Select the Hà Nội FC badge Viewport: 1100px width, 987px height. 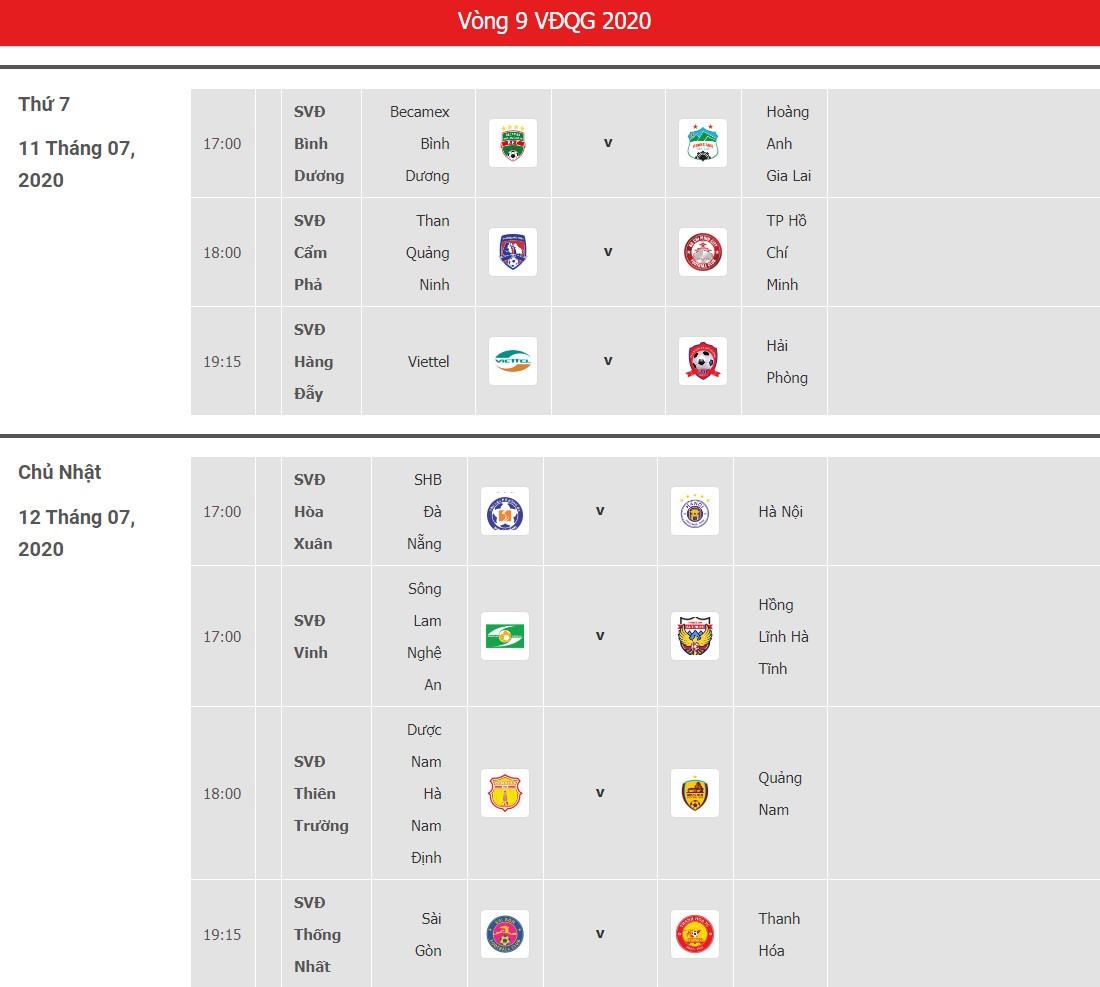pyautogui.click(x=695, y=511)
